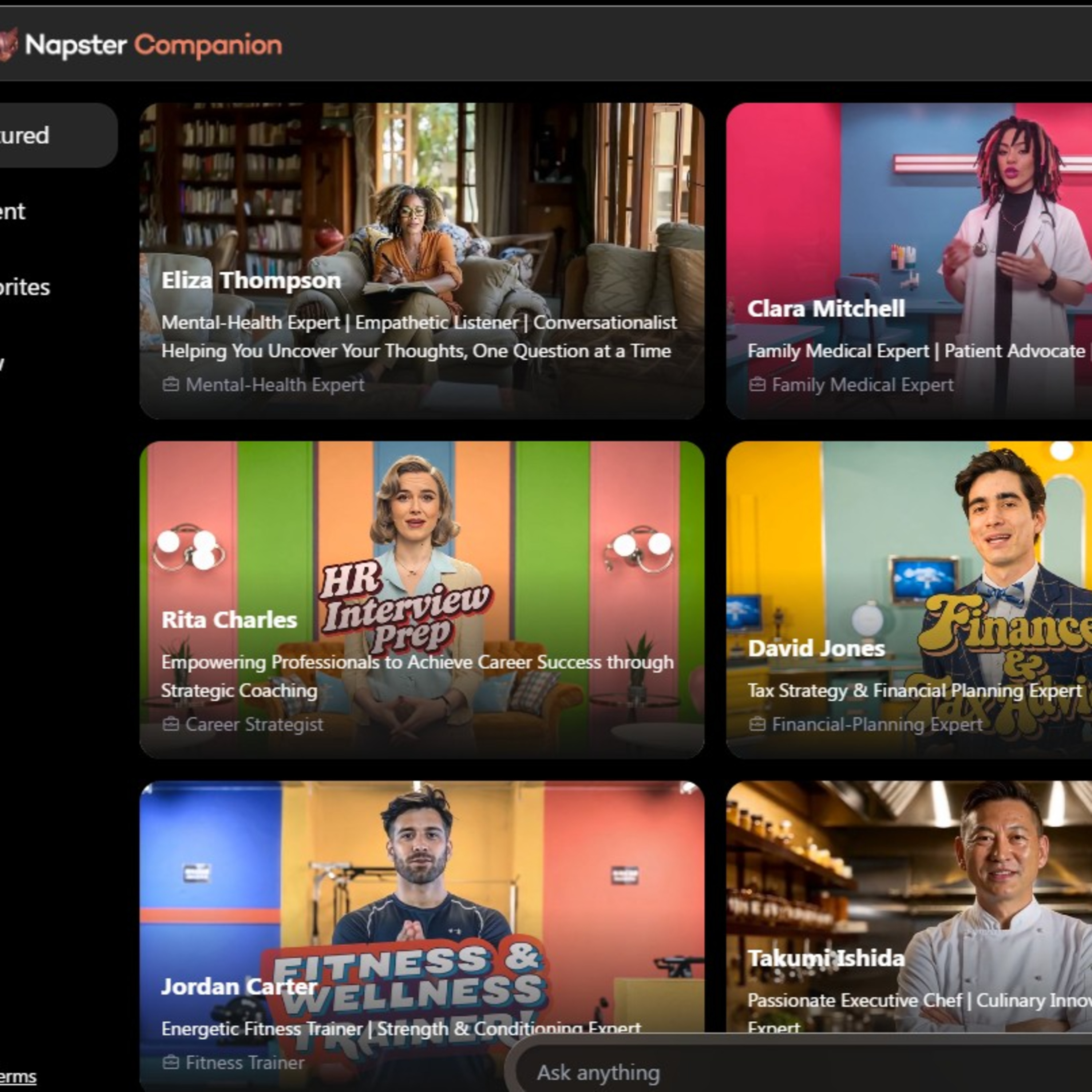Click the briefcase icon beside Financial-Planning Expert

pyautogui.click(x=757, y=724)
